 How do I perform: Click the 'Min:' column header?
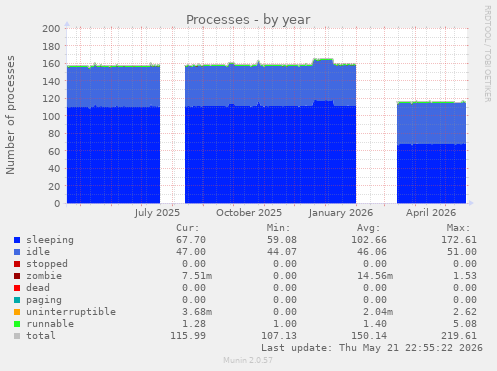278,228
